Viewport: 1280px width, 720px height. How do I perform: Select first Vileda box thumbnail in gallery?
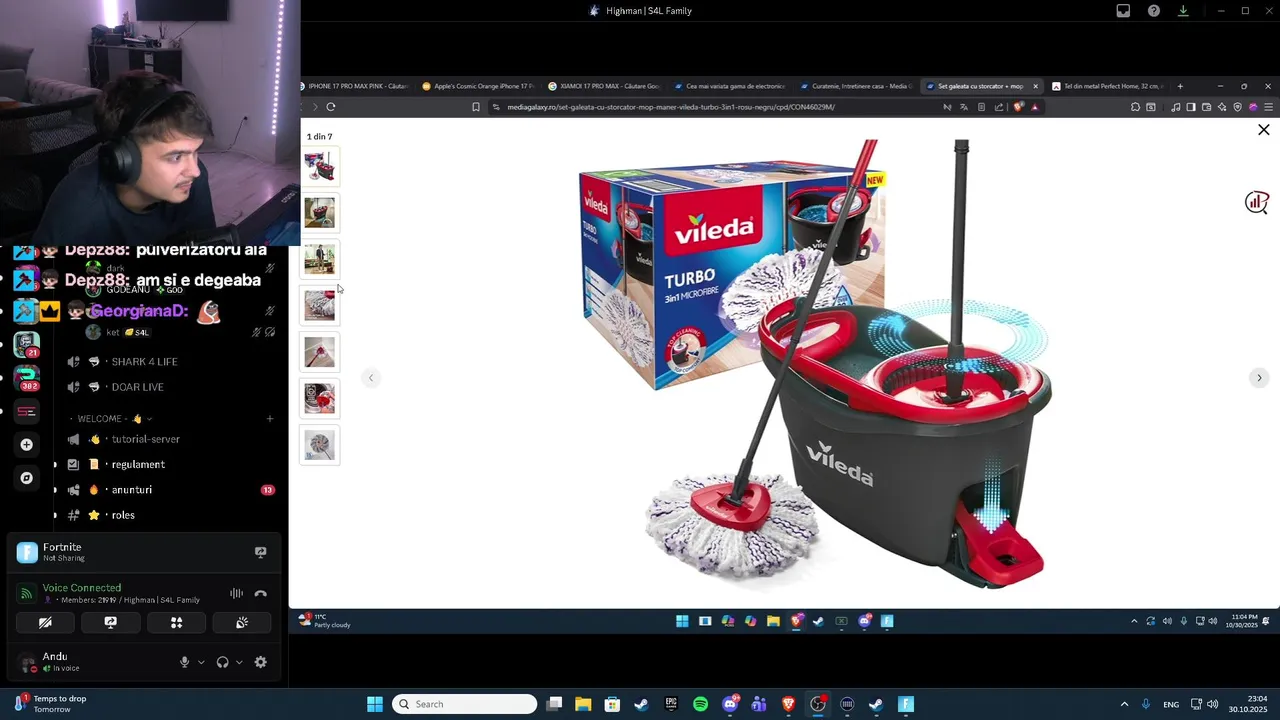click(x=320, y=166)
